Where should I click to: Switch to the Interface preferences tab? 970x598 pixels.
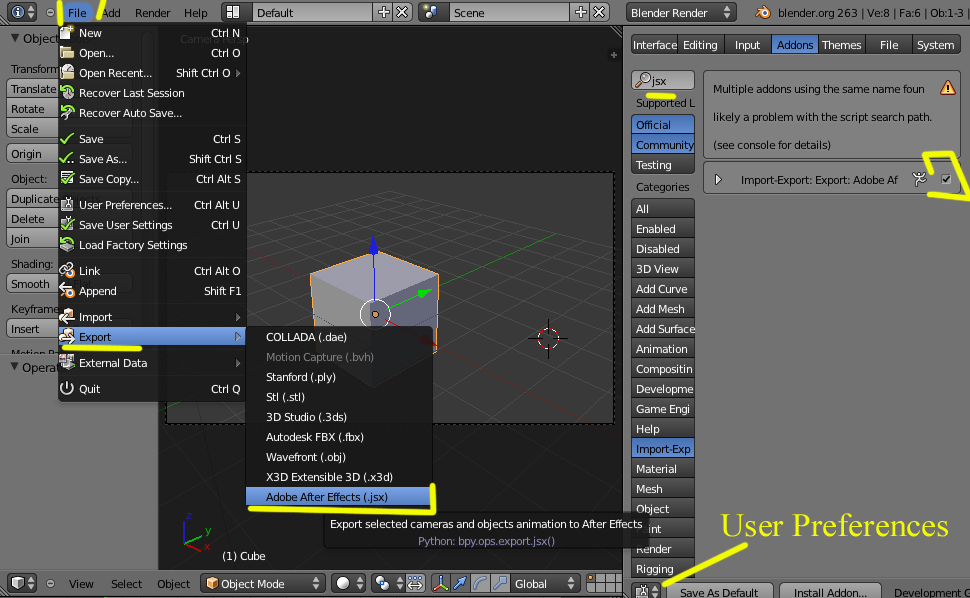tap(655, 45)
